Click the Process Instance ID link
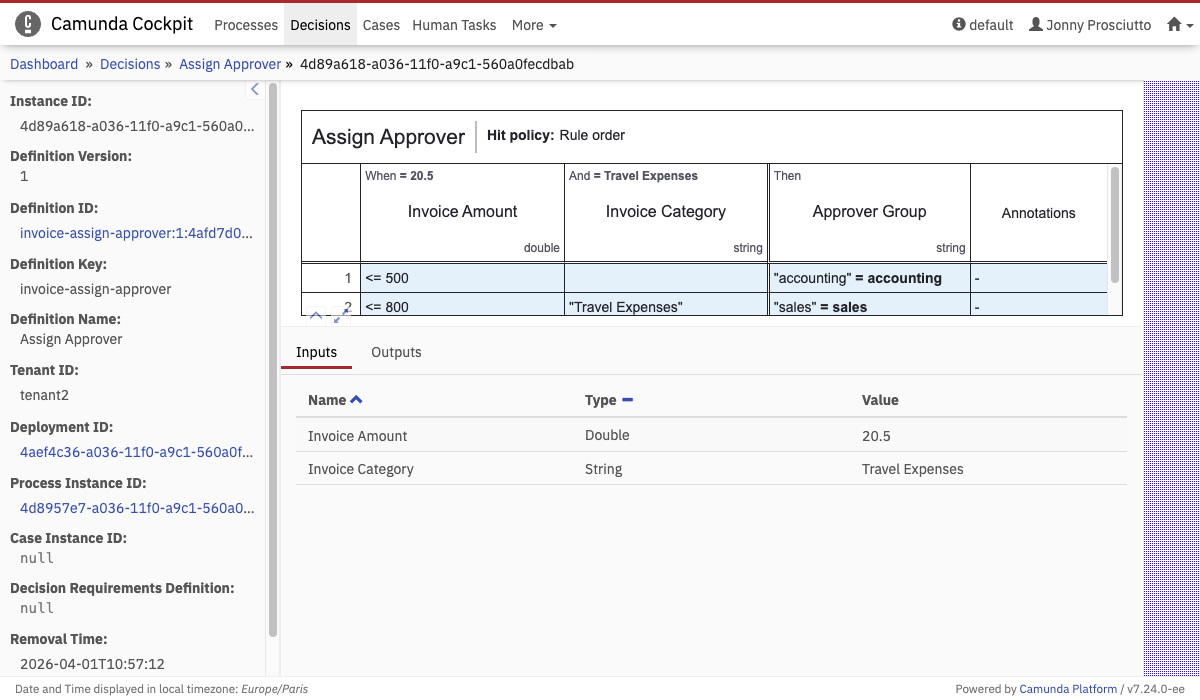The height and width of the screenshot is (700, 1200). coord(136,508)
